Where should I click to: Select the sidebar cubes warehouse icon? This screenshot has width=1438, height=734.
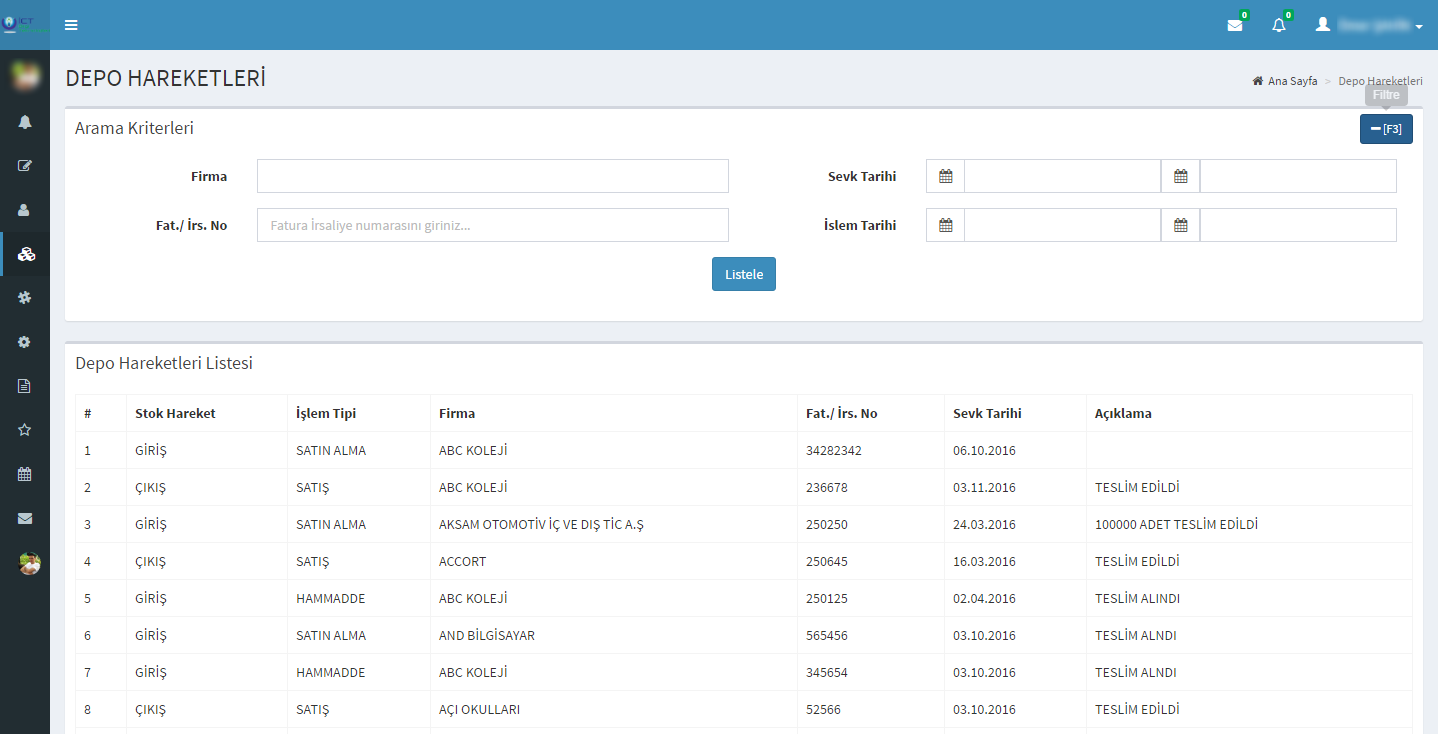(26, 254)
